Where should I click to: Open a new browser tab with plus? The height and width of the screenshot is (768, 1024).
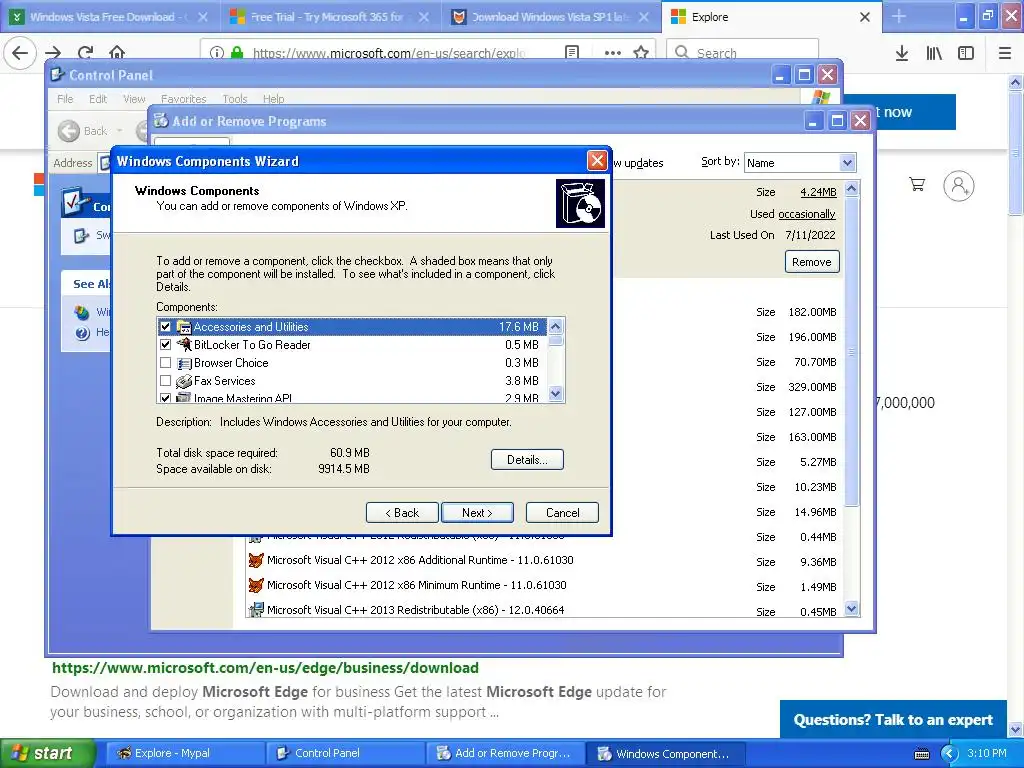coord(899,16)
